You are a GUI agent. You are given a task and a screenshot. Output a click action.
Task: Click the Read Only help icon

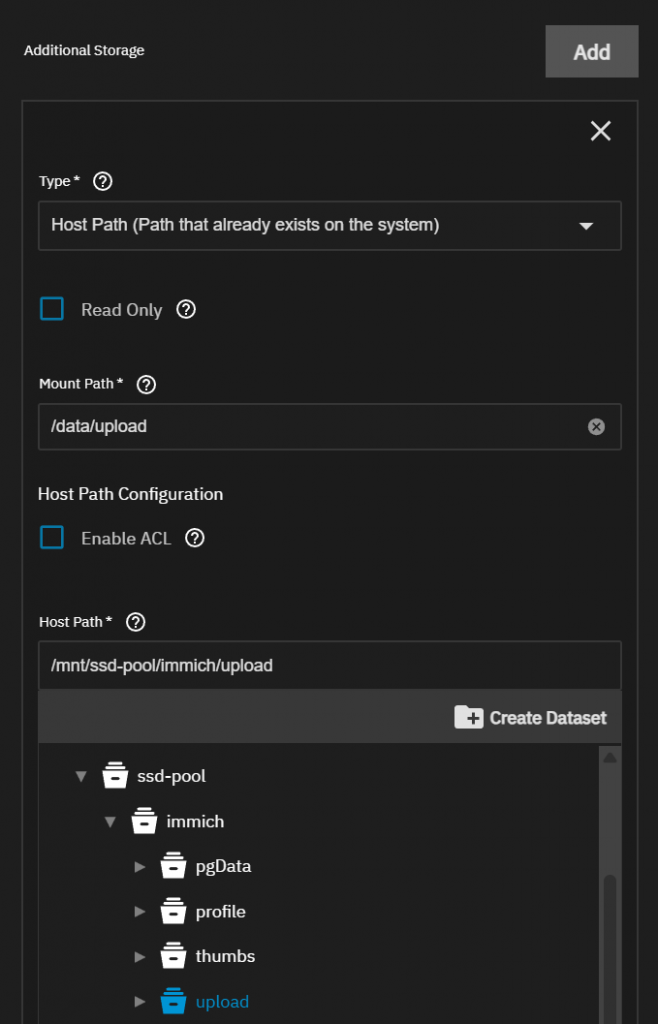click(x=186, y=309)
